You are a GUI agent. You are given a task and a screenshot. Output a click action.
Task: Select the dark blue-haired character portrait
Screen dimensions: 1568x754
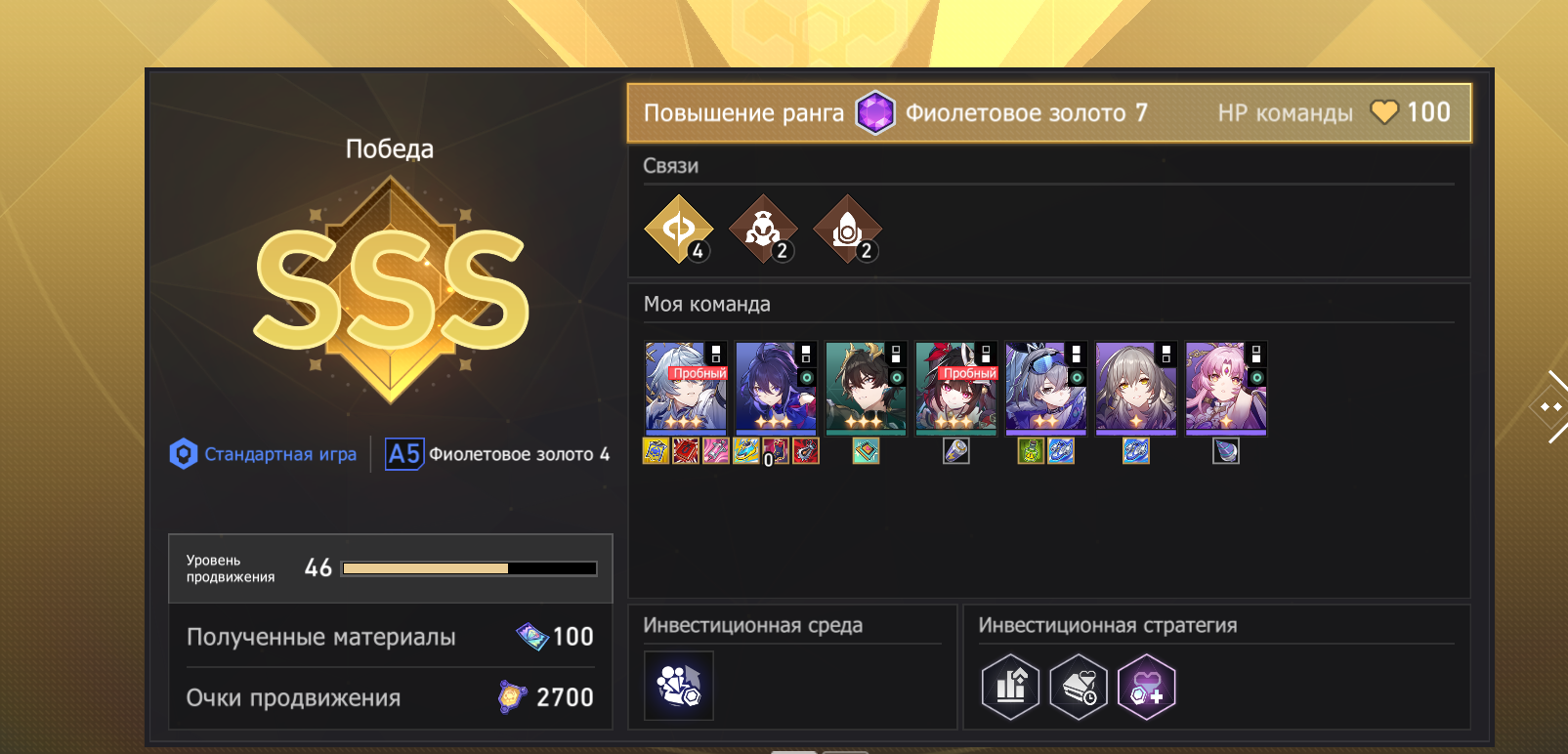tap(776, 388)
